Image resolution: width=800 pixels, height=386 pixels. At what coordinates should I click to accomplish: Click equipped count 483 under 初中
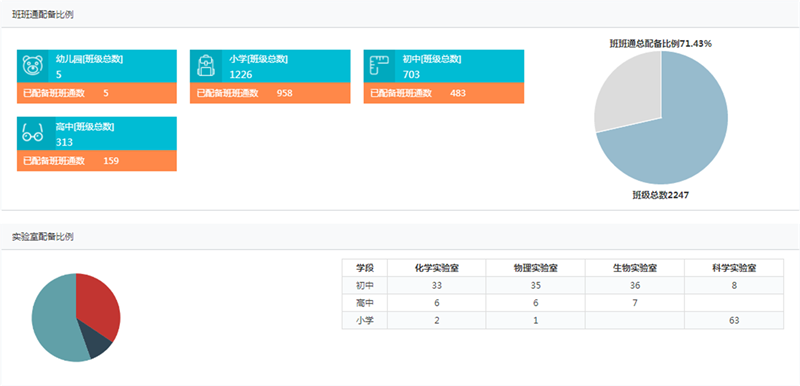tap(458, 93)
